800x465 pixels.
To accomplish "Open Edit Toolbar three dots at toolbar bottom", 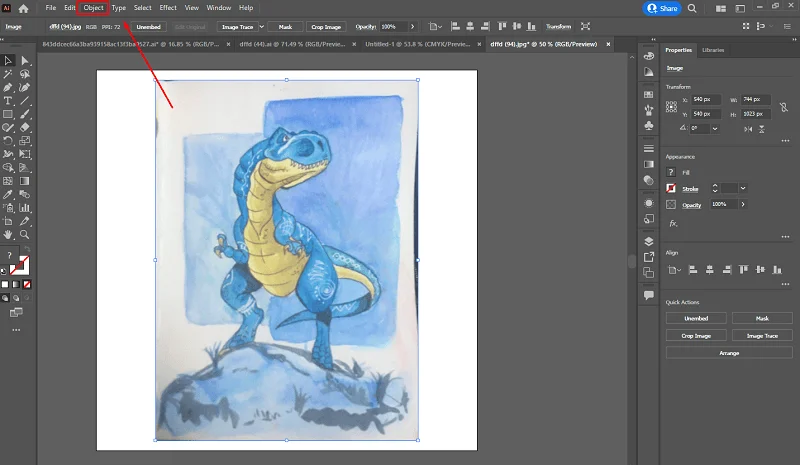I will 16,330.
